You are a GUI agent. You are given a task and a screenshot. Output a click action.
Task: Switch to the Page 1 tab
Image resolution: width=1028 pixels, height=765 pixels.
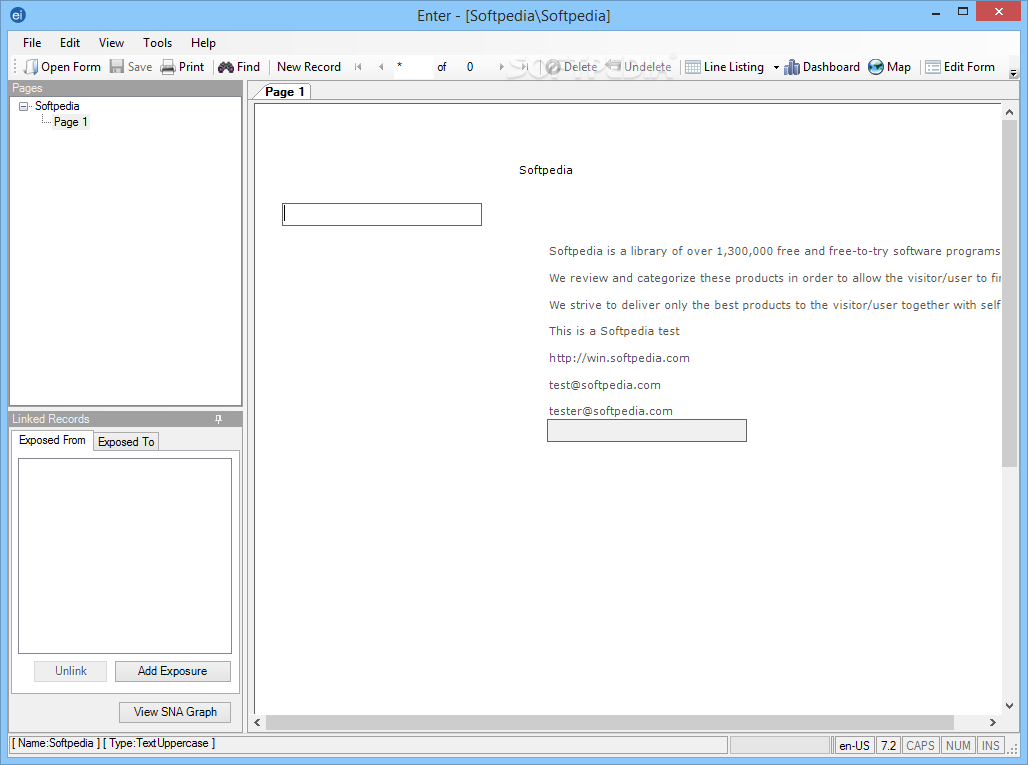click(285, 92)
